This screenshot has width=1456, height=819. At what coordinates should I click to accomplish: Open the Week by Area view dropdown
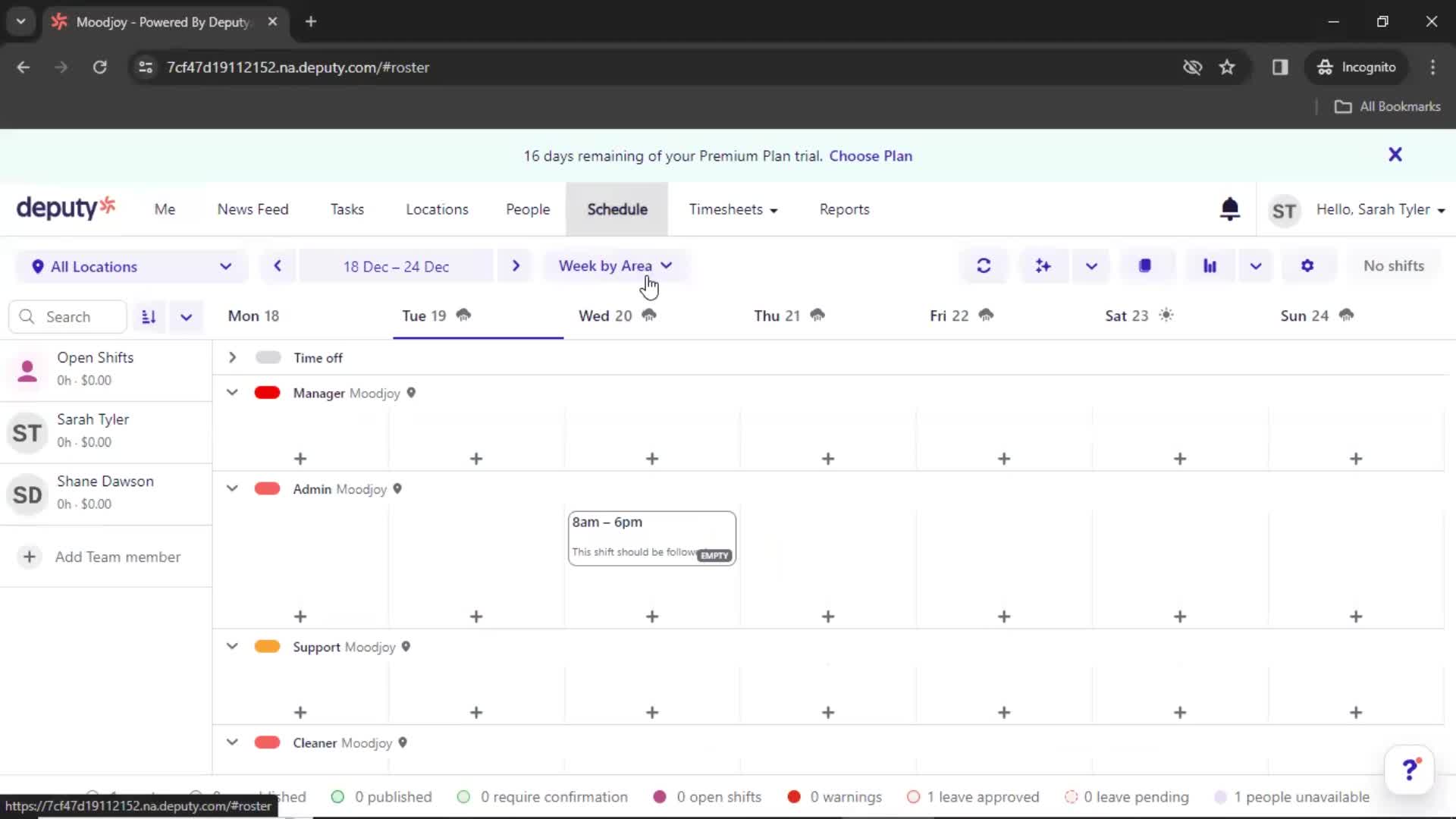coord(615,266)
